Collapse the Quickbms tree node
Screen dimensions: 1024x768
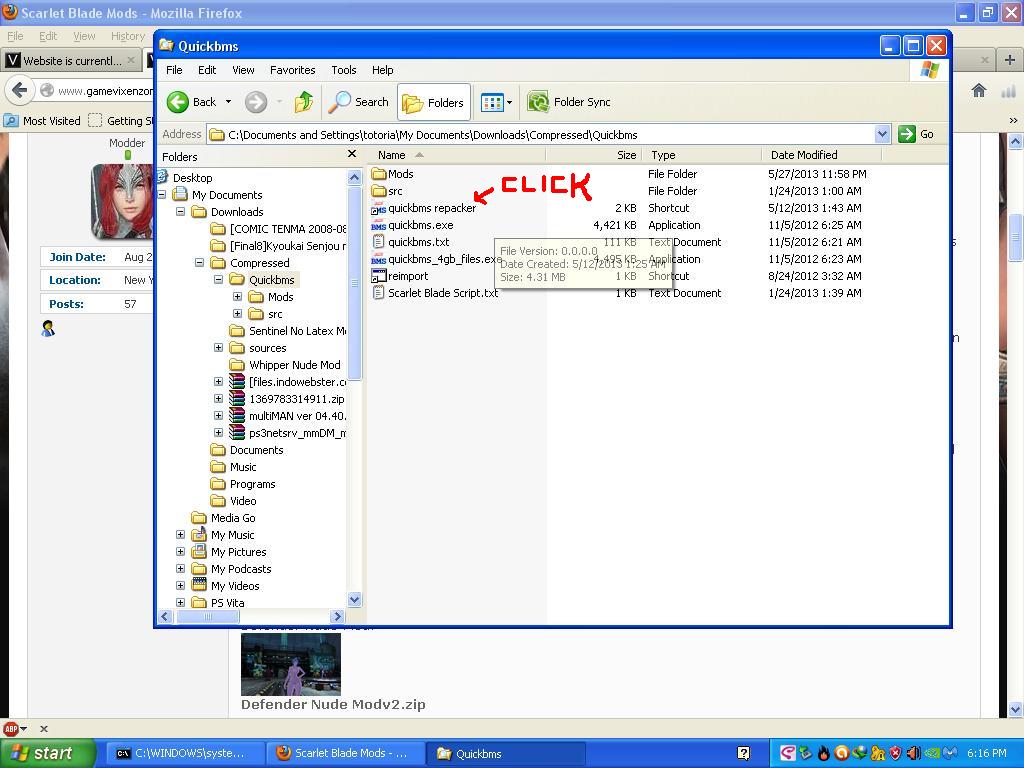pos(219,280)
